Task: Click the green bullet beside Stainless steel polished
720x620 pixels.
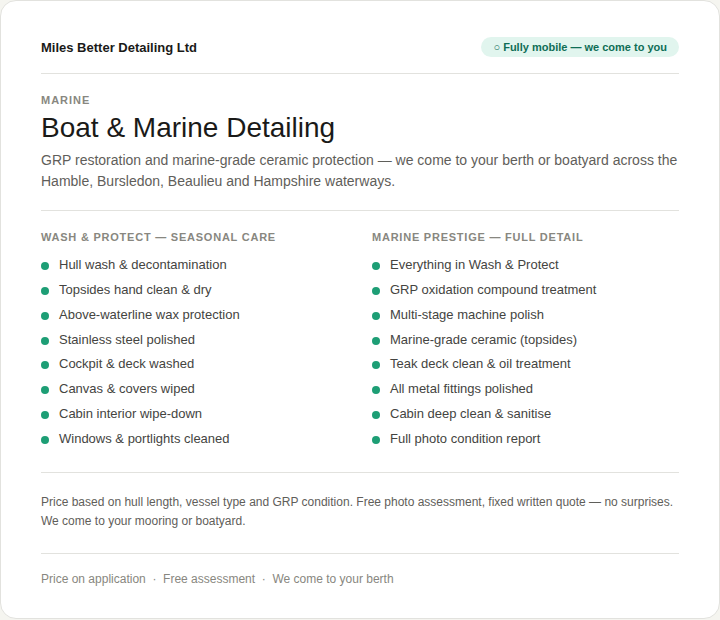Action: pos(45,341)
